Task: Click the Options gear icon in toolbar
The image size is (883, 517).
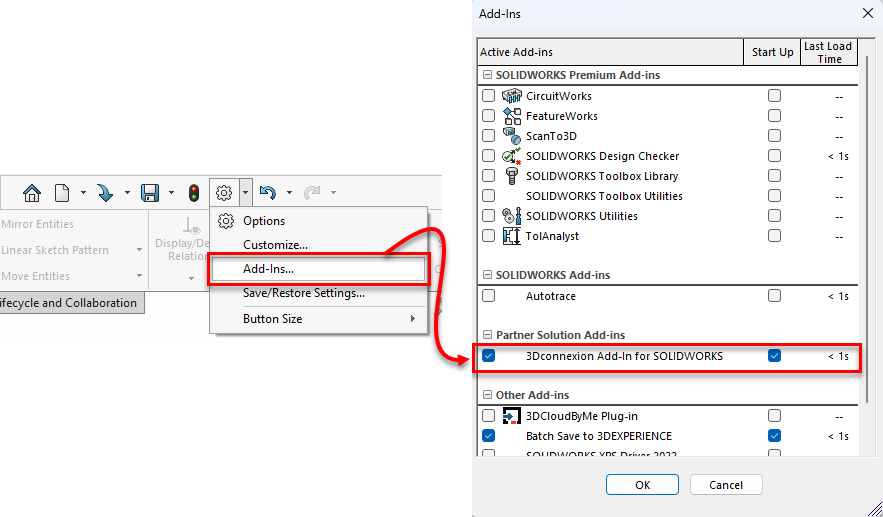Action: coord(224,192)
